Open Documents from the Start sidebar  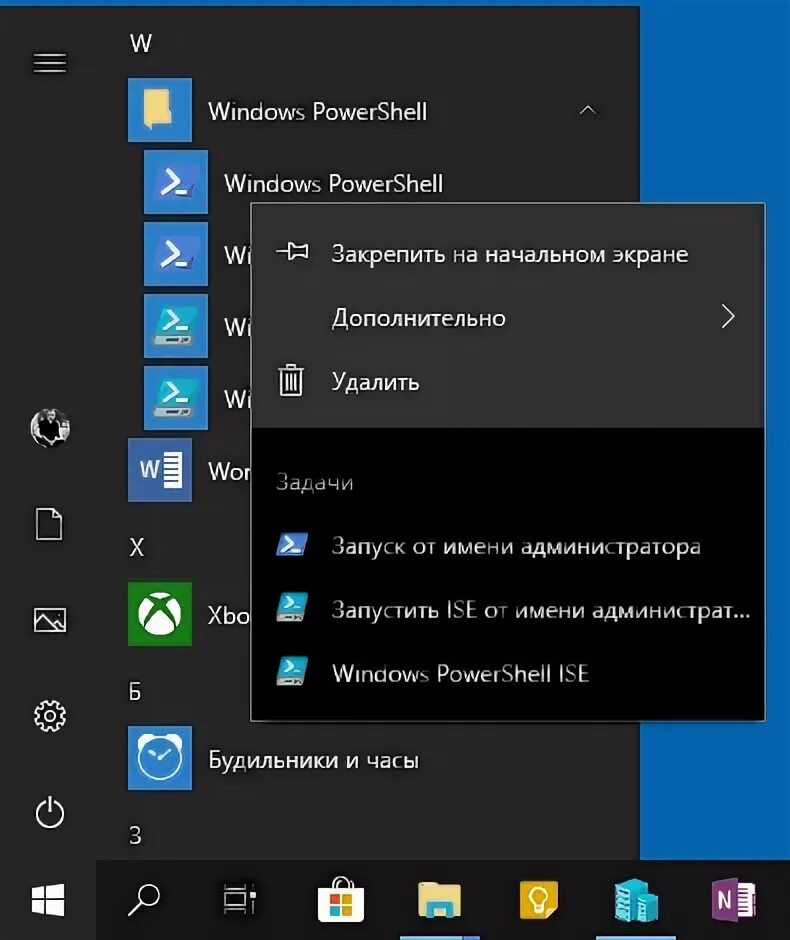49,524
